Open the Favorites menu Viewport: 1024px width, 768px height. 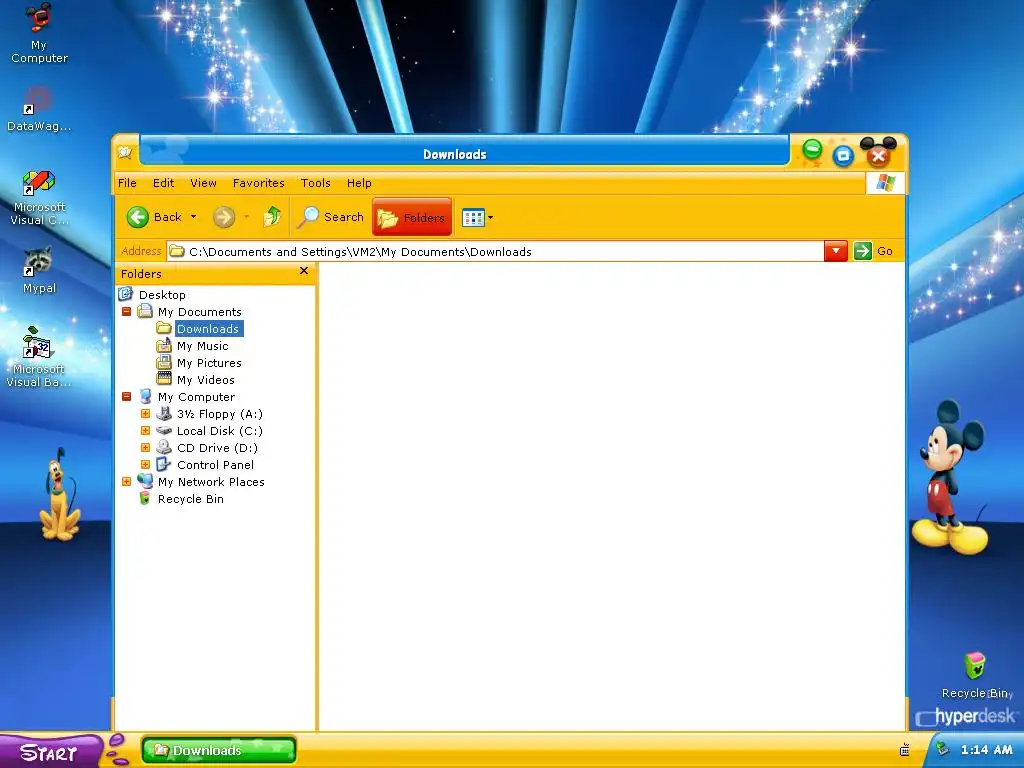pyautogui.click(x=259, y=183)
